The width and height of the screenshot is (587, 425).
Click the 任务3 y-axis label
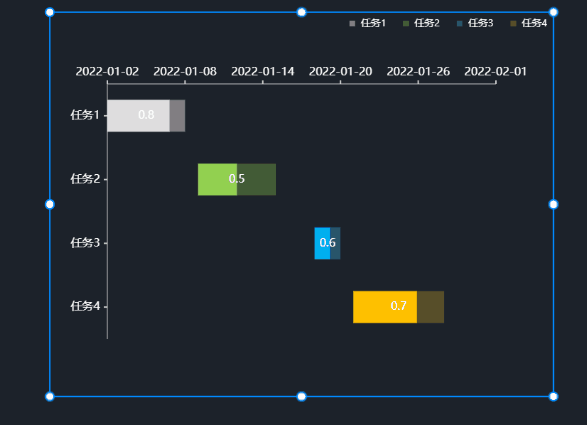85,243
